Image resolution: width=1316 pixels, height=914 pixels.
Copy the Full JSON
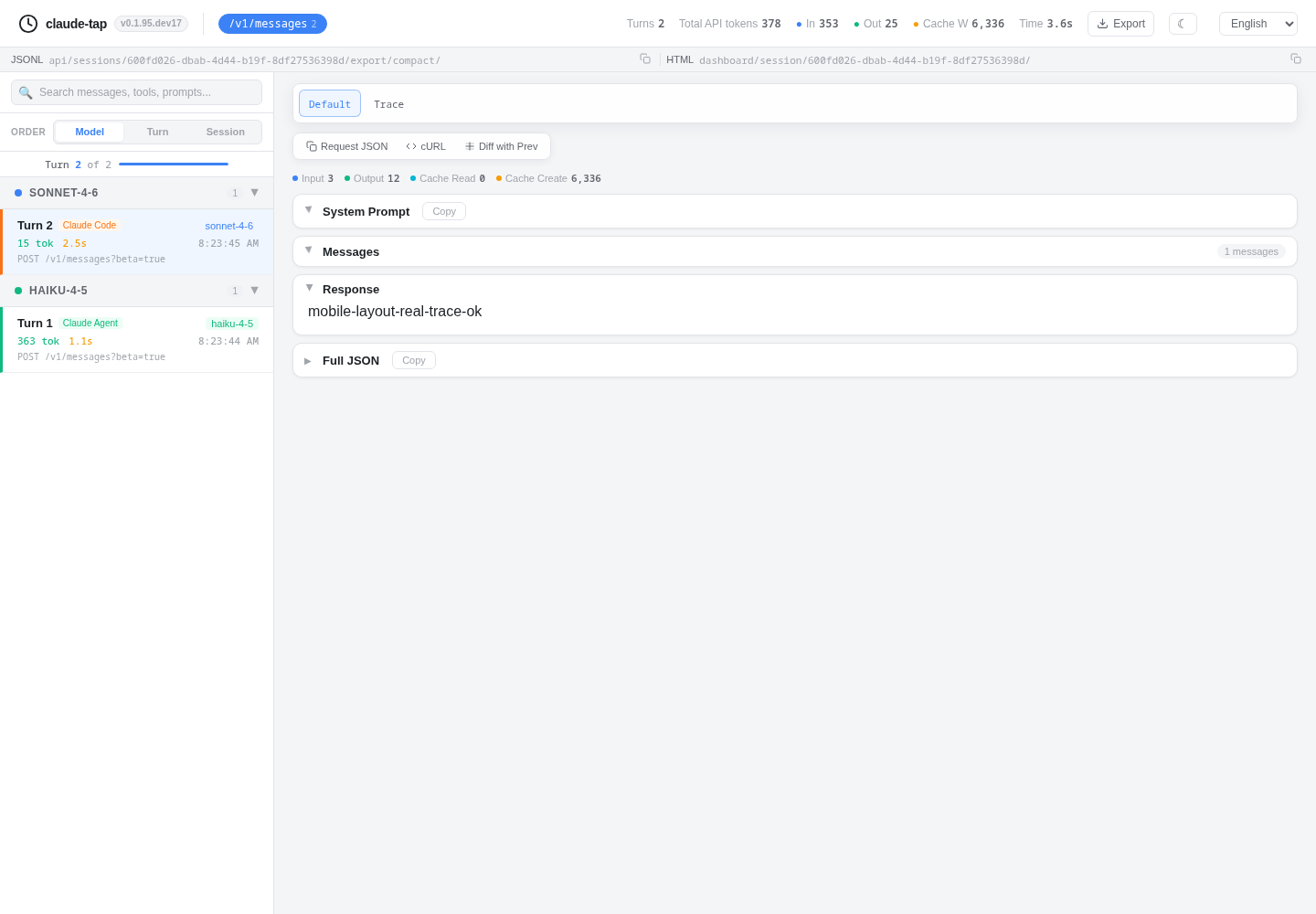[x=414, y=360]
